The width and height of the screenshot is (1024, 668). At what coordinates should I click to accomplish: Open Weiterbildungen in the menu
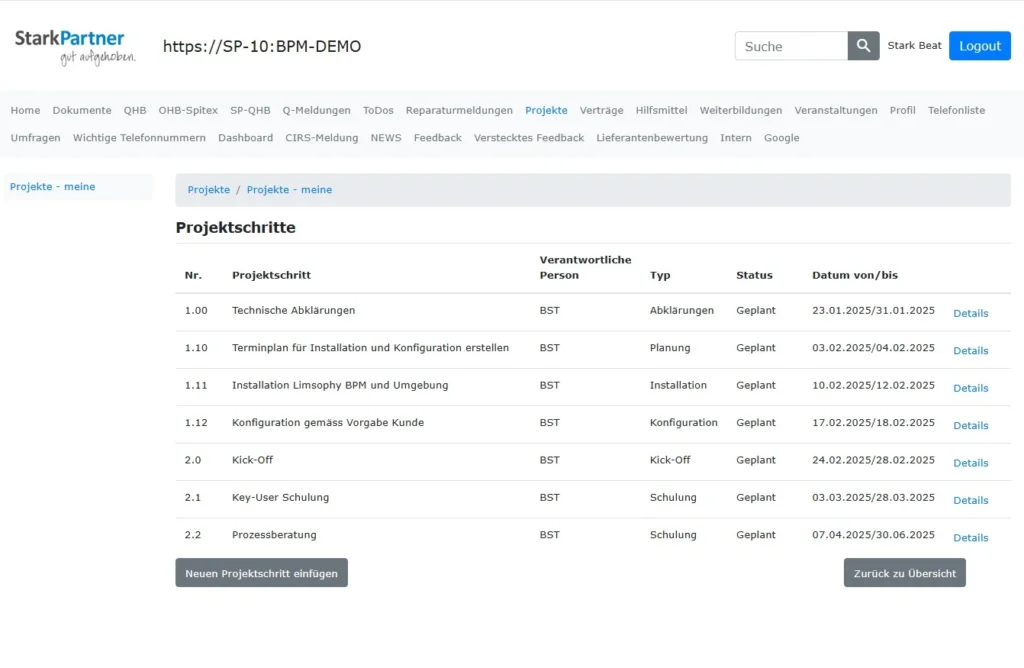741,110
